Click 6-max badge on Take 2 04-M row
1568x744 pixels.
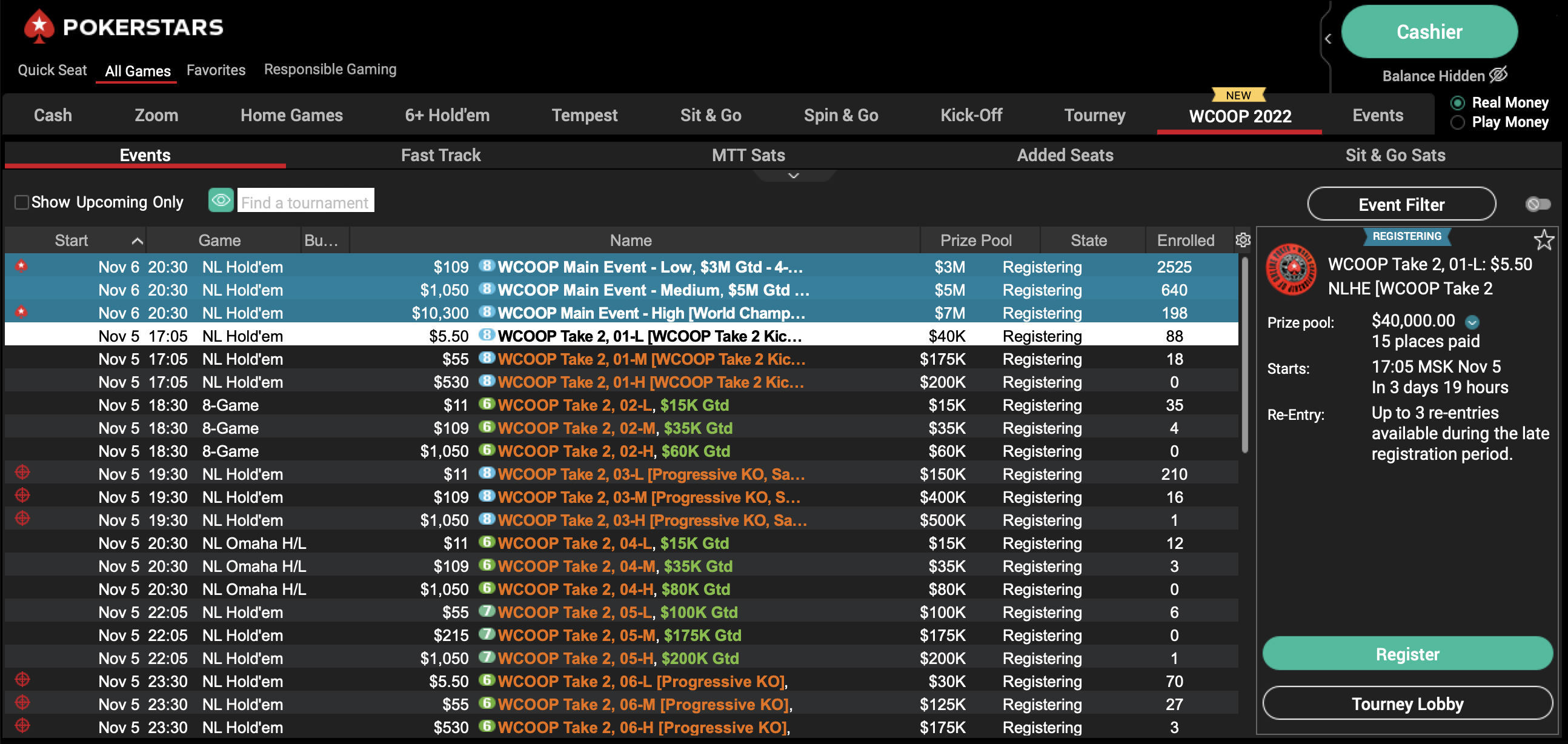(486, 565)
